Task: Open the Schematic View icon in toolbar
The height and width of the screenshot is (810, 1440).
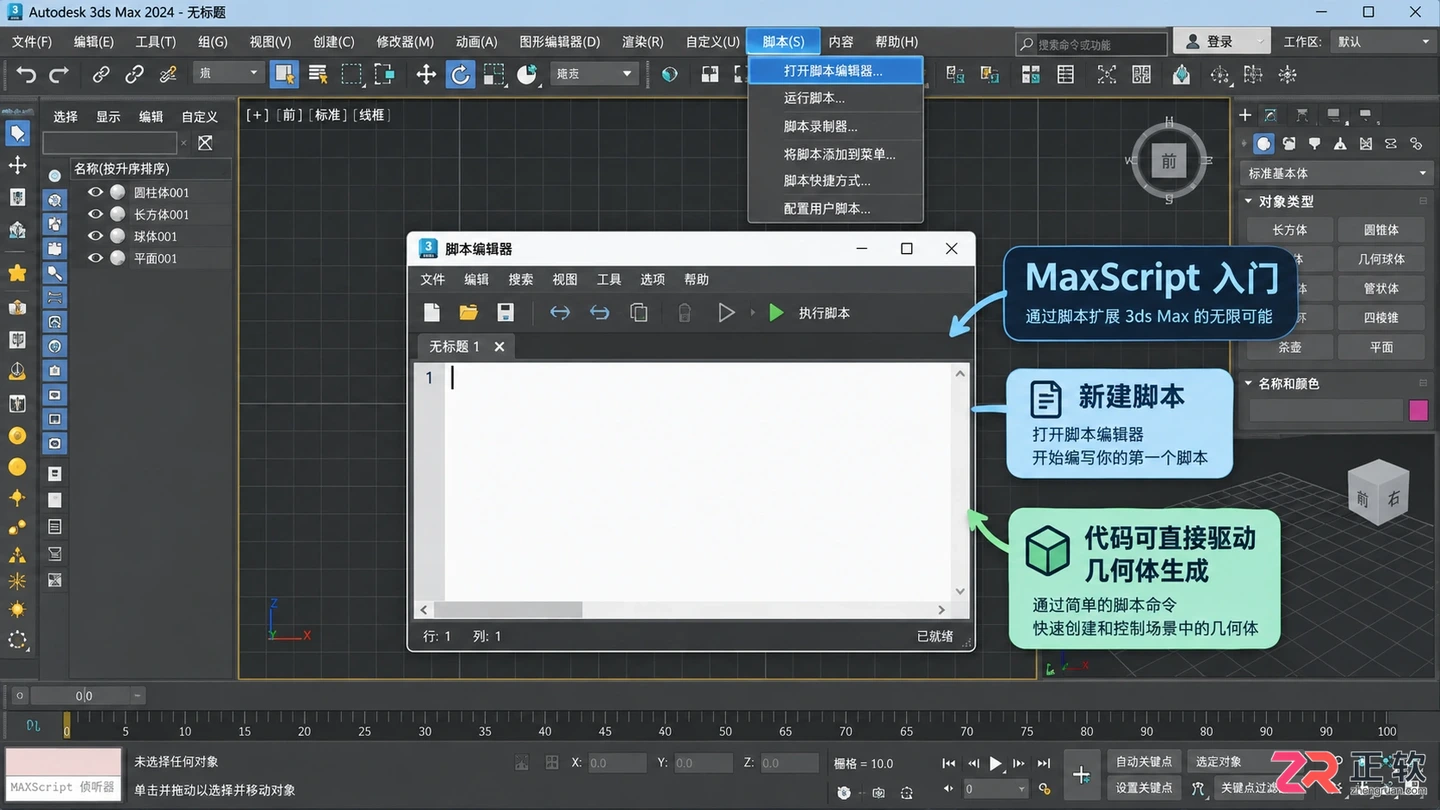Action: (x=1141, y=74)
